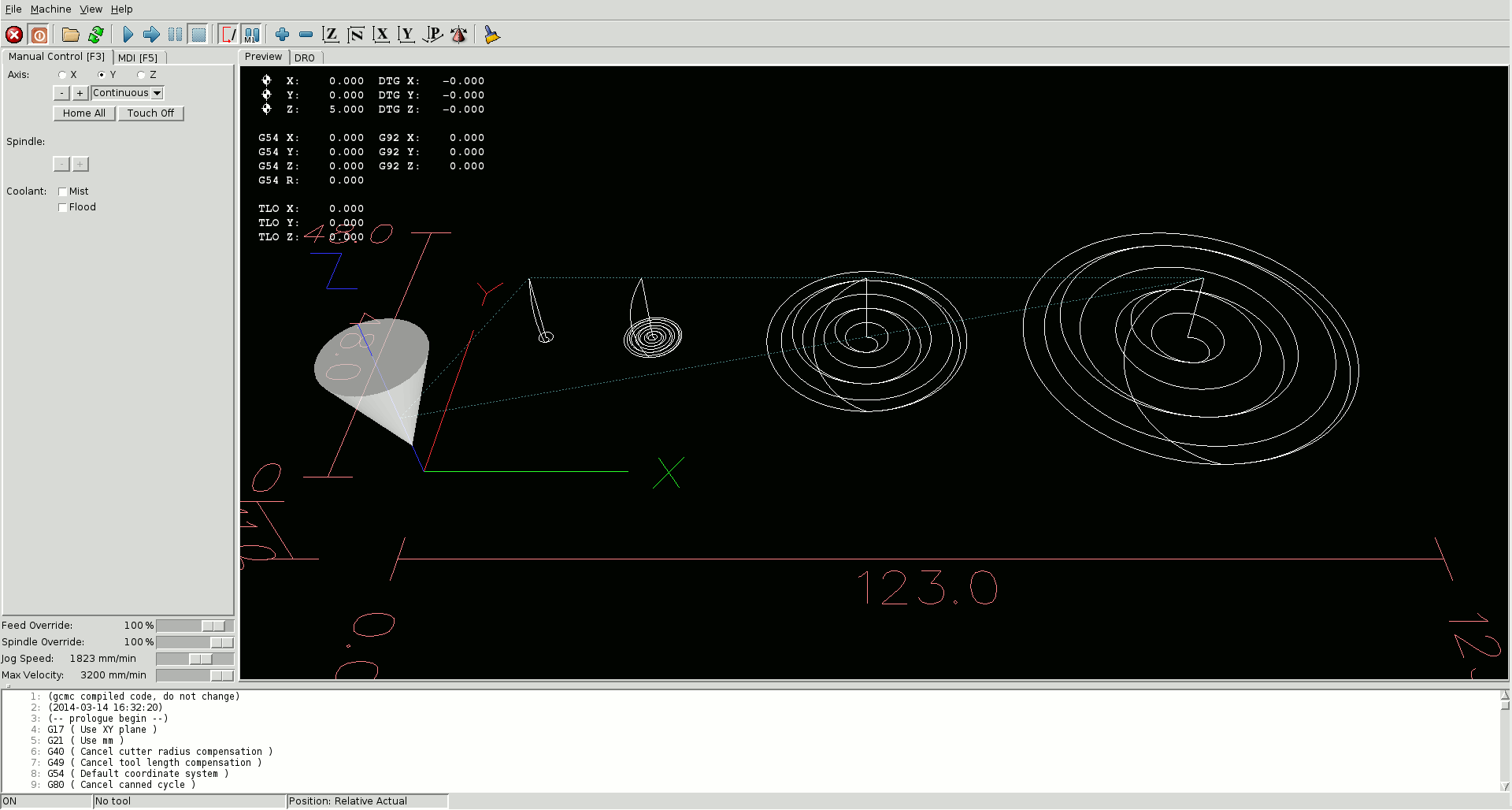Open a G-code file with the folder icon

click(71, 35)
